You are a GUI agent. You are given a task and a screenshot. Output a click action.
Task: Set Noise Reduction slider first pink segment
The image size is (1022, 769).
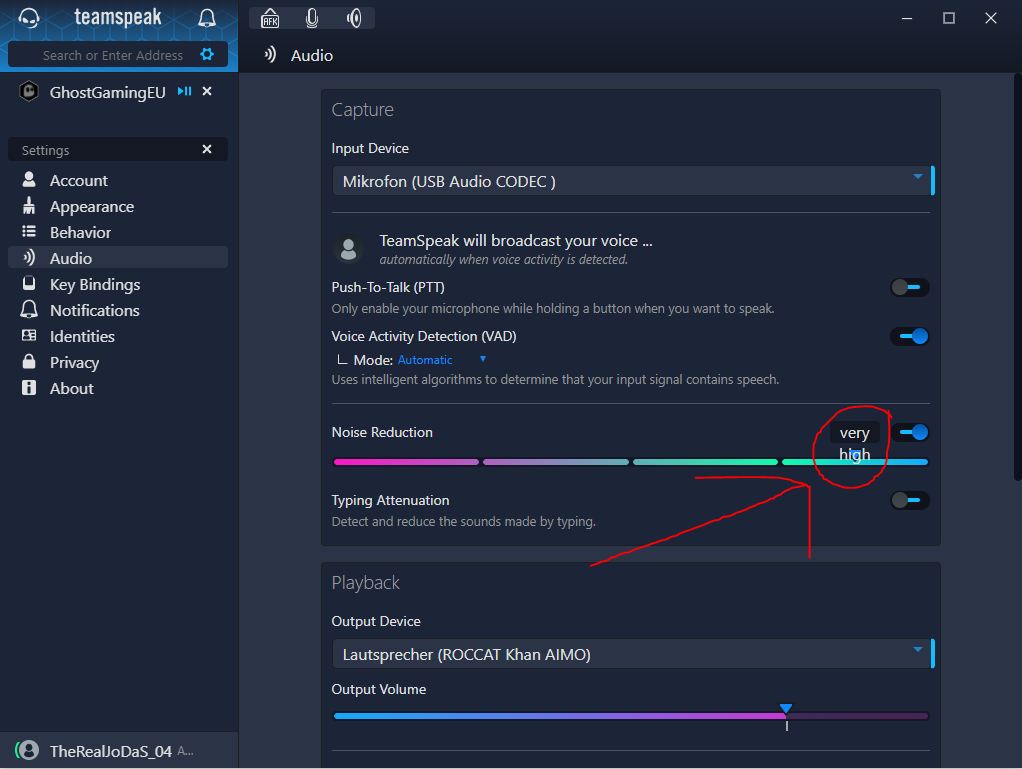(x=406, y=462)
